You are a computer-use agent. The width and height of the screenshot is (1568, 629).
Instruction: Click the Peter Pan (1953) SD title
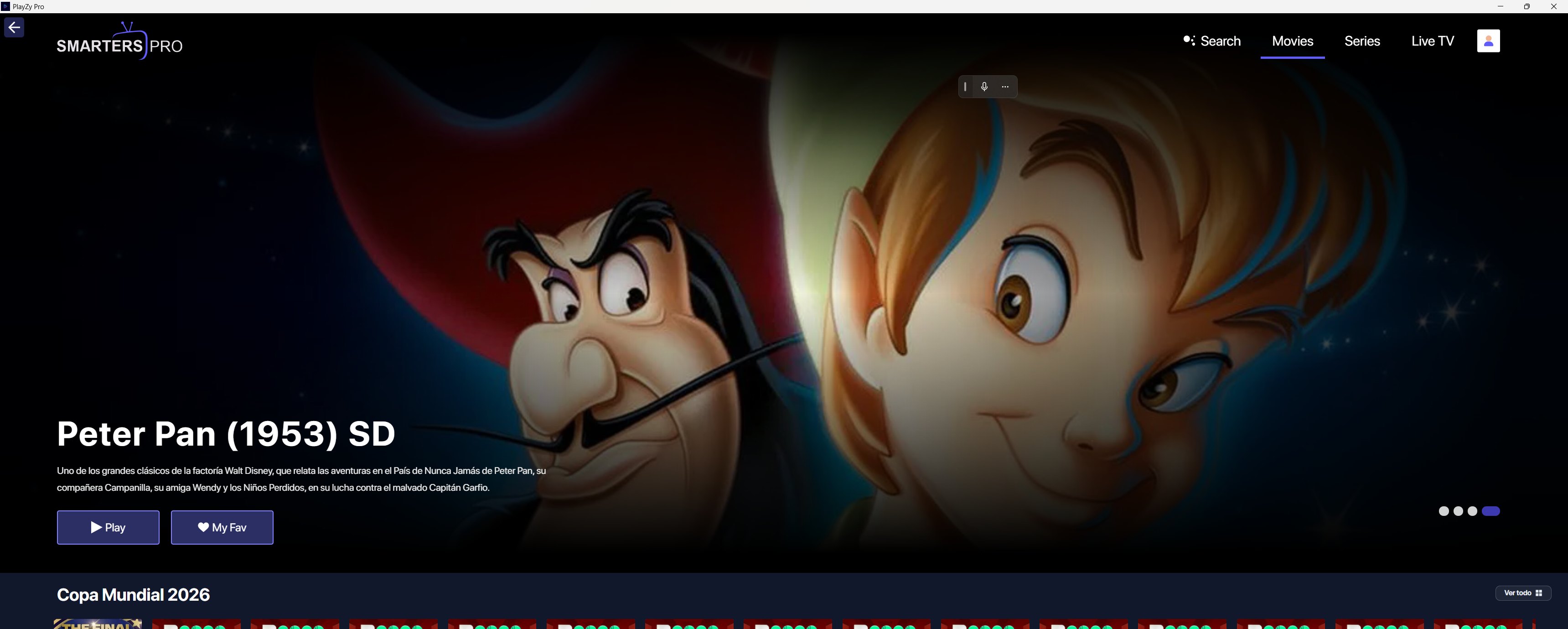(226, 433)
